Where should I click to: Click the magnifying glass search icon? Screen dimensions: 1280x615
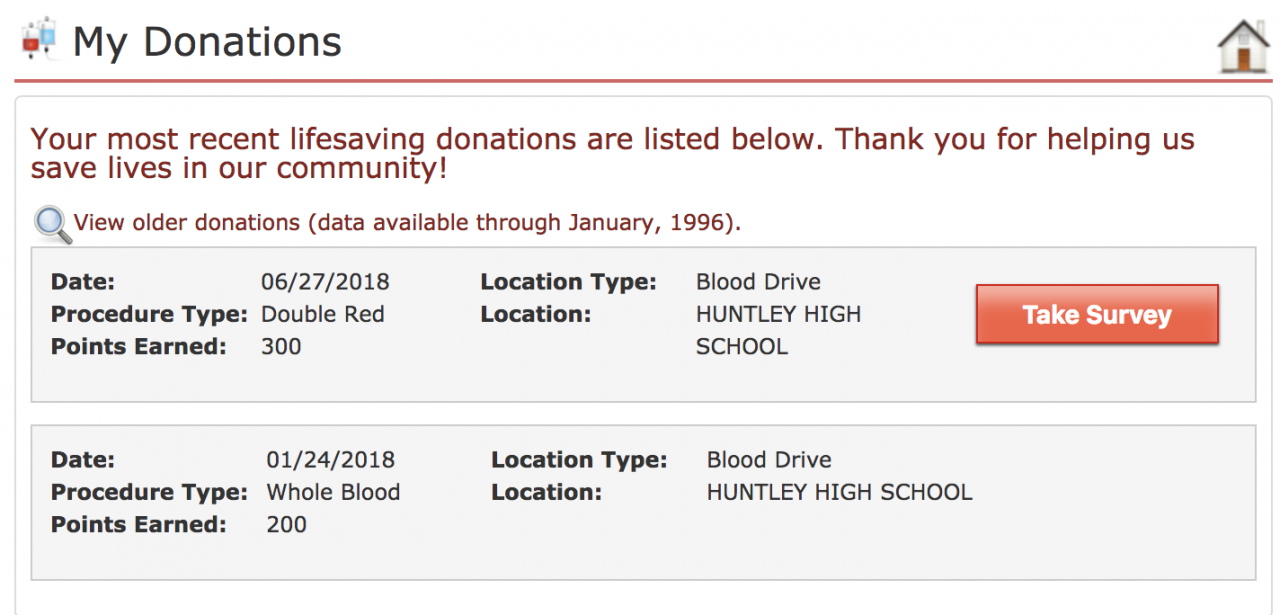point(52,225)
